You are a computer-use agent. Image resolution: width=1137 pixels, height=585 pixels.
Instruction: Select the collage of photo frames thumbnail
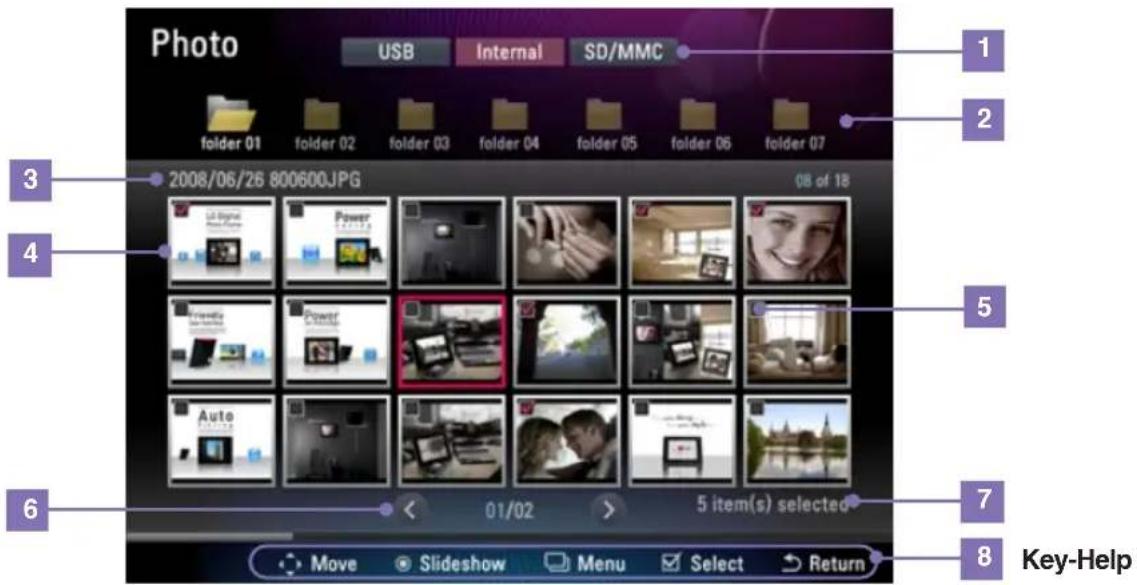coord(682,341)
